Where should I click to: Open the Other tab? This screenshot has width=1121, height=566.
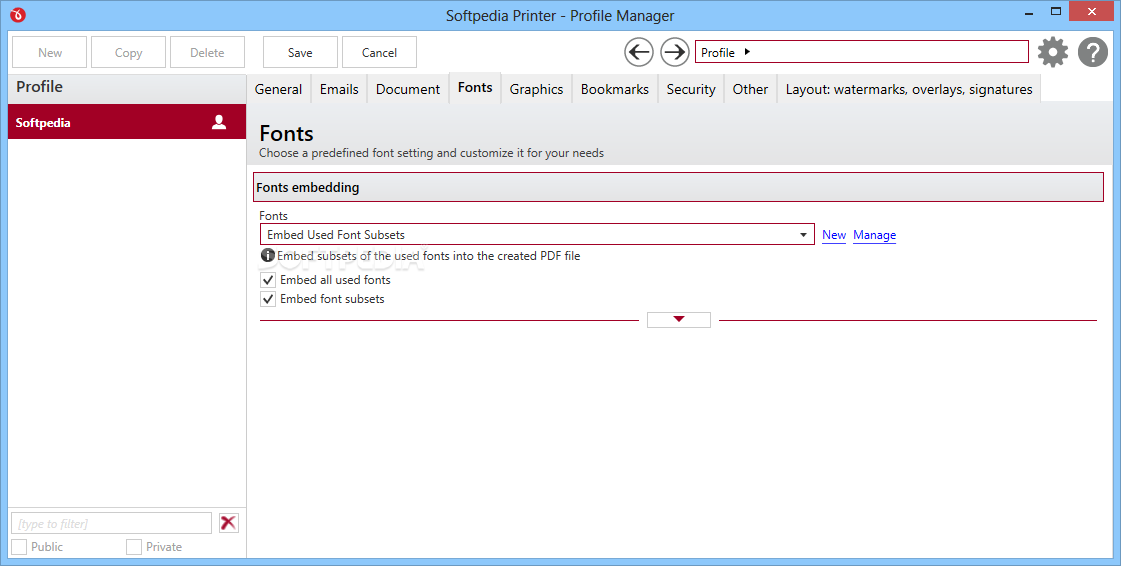click(750, 89)
